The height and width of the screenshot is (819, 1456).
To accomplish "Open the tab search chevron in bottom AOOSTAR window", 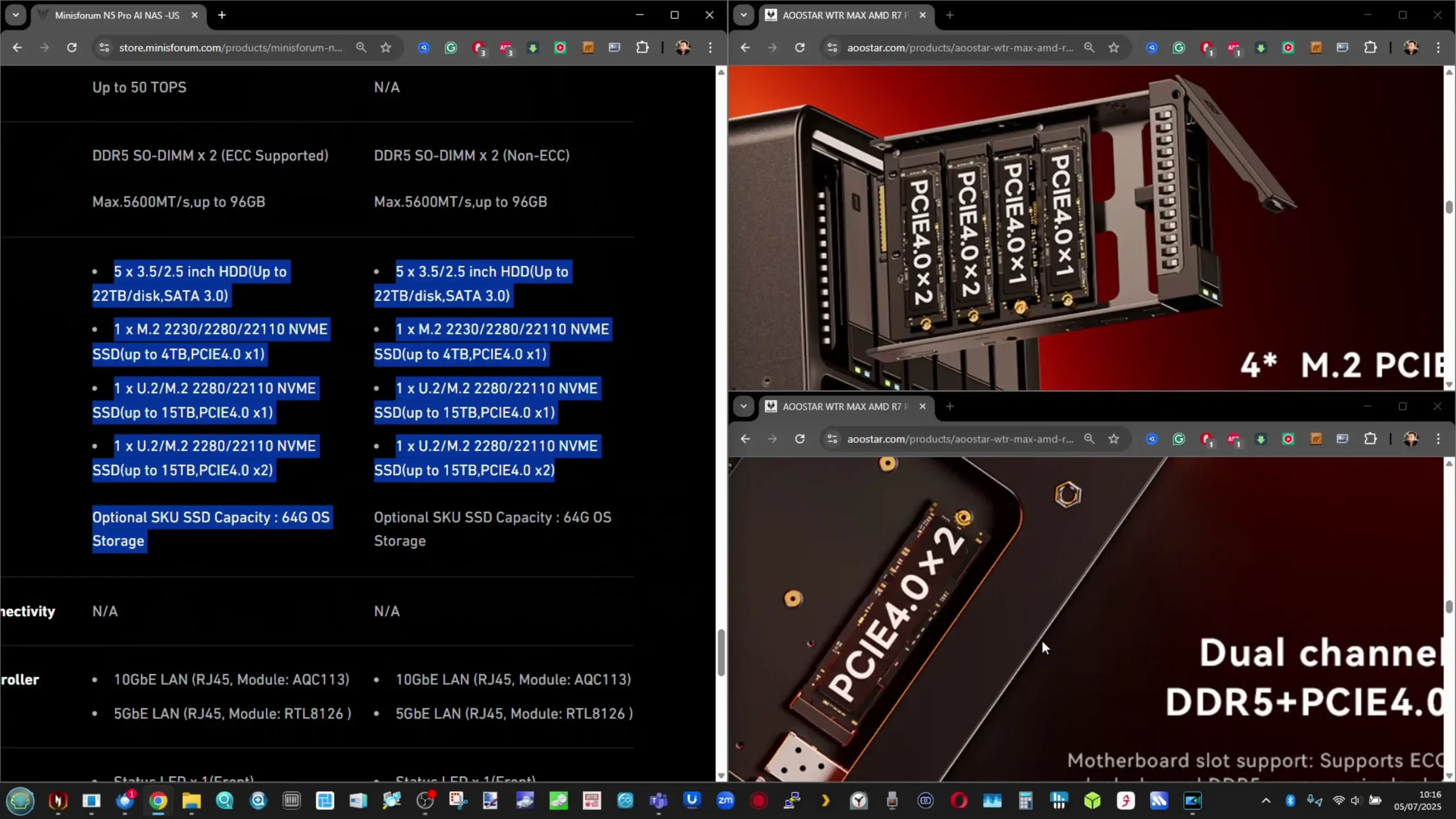I will point(743,407).
